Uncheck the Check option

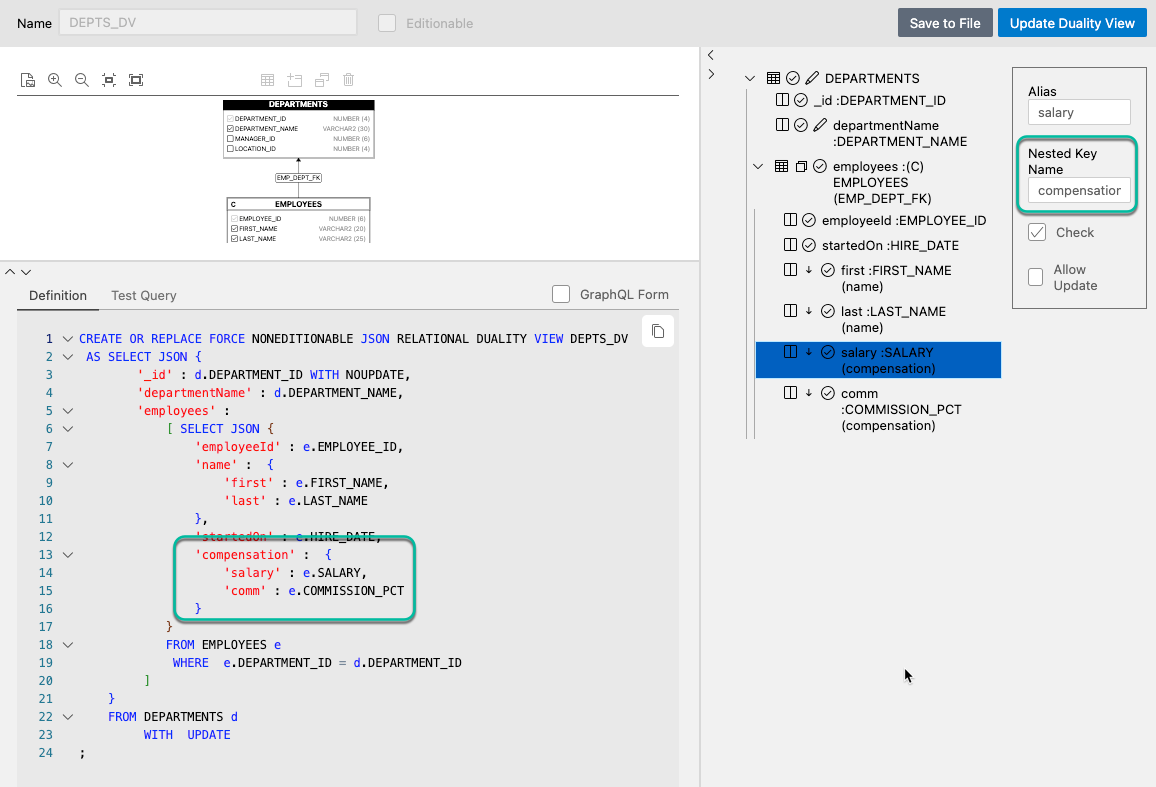[x=1037, y=232]
